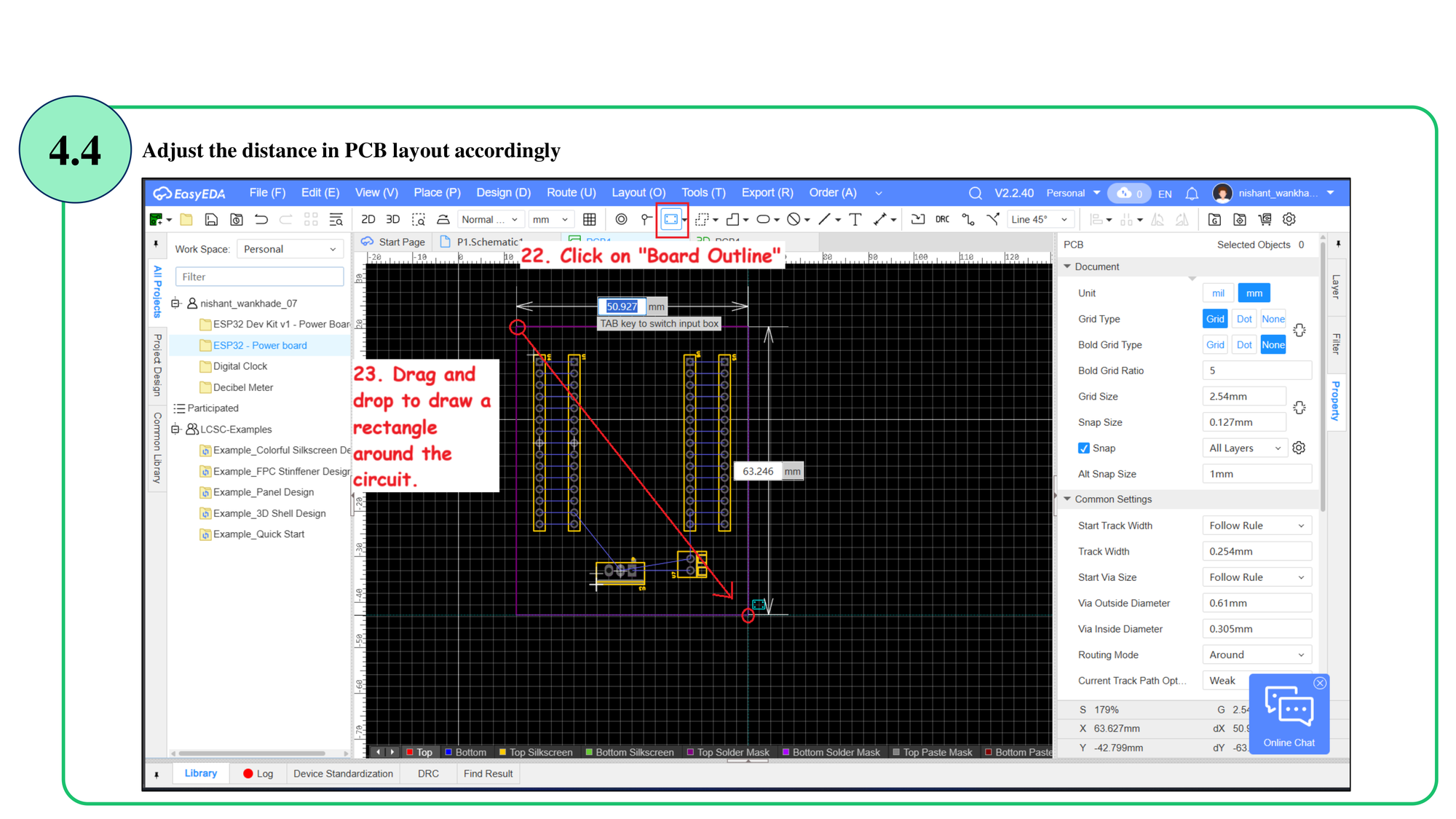The image size is (1456, 819).
Task: Click the grid display icon in toolbar
Action: click(x=590, y=219)
